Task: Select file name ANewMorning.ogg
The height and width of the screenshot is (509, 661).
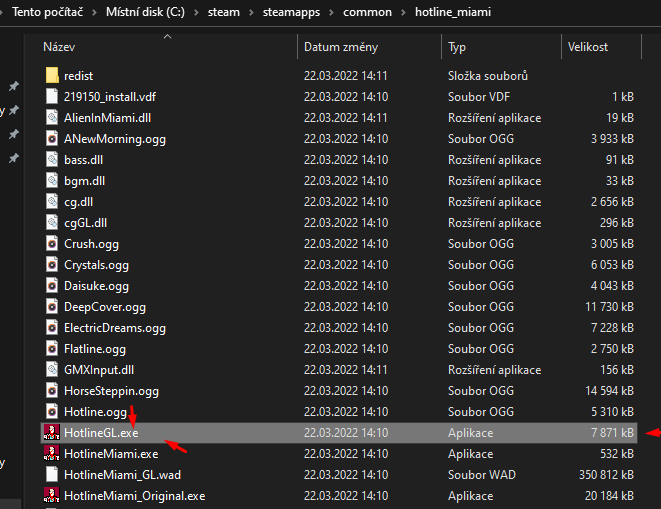Action: pyautogui.click(x=115, y=139)
